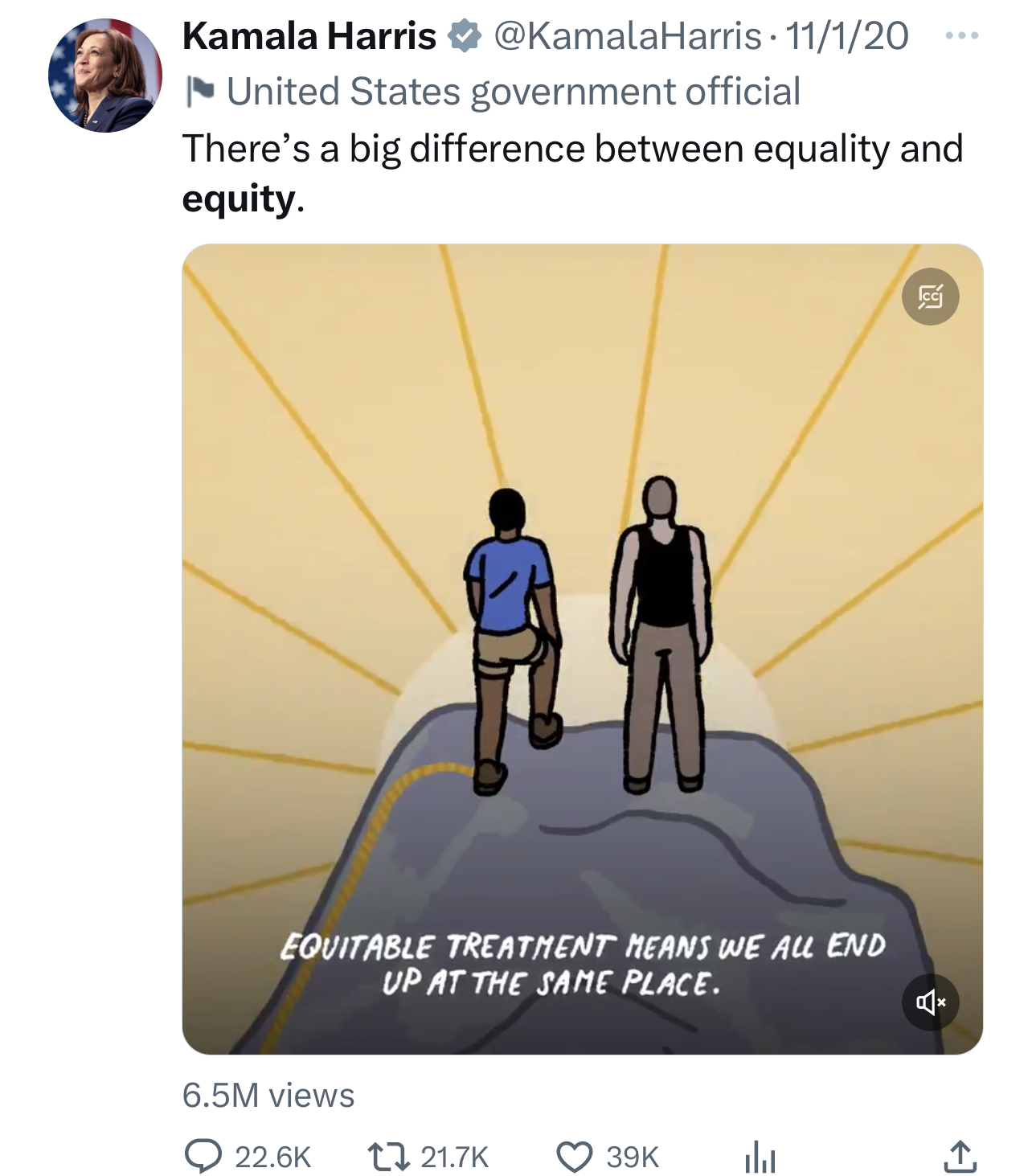The height and width of the screenshot is (1176, 1032).
Task: Open the 22.6K replies count
Action: pos(272,1157)
